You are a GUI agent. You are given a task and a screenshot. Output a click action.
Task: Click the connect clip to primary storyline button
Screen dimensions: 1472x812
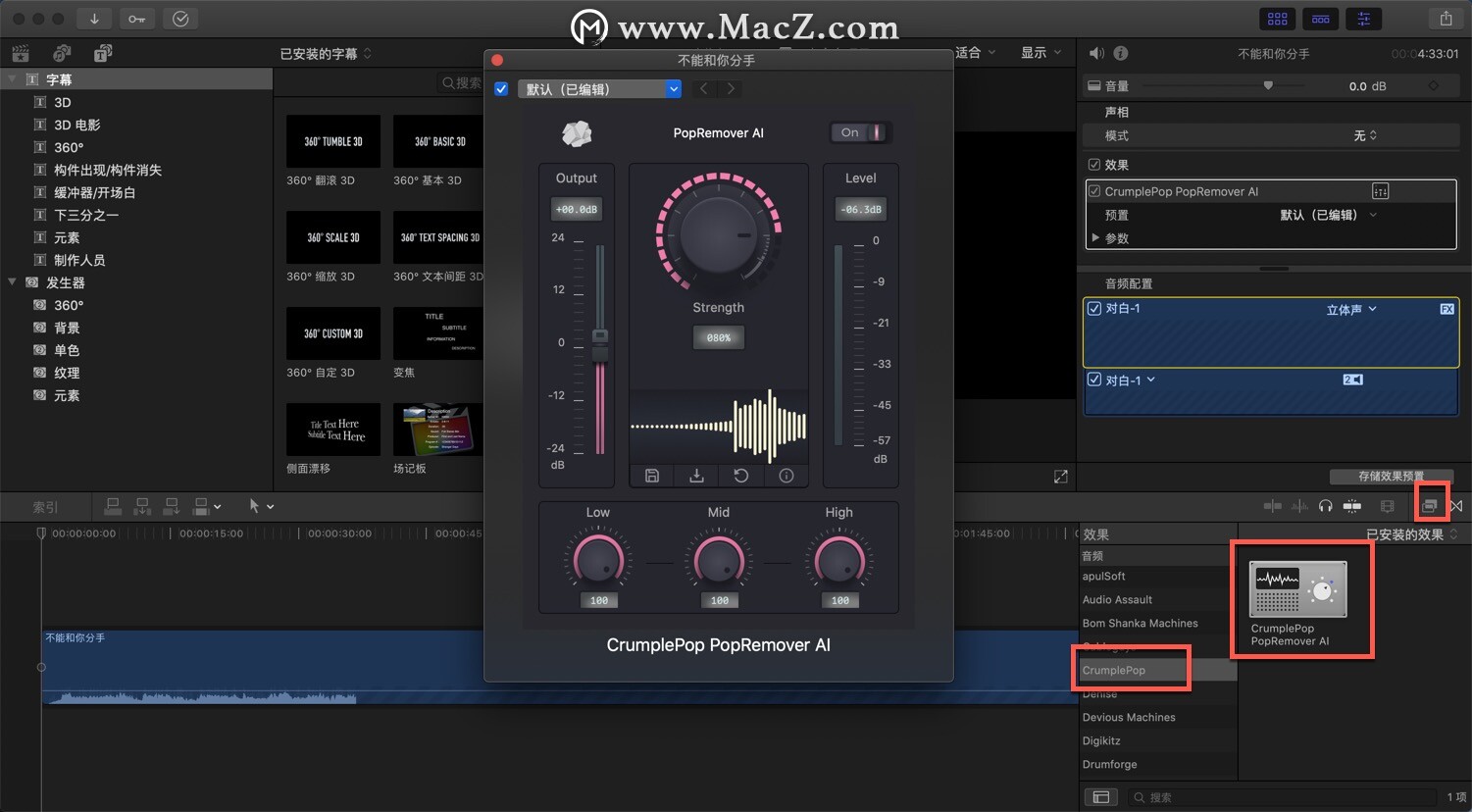point(113,506)
